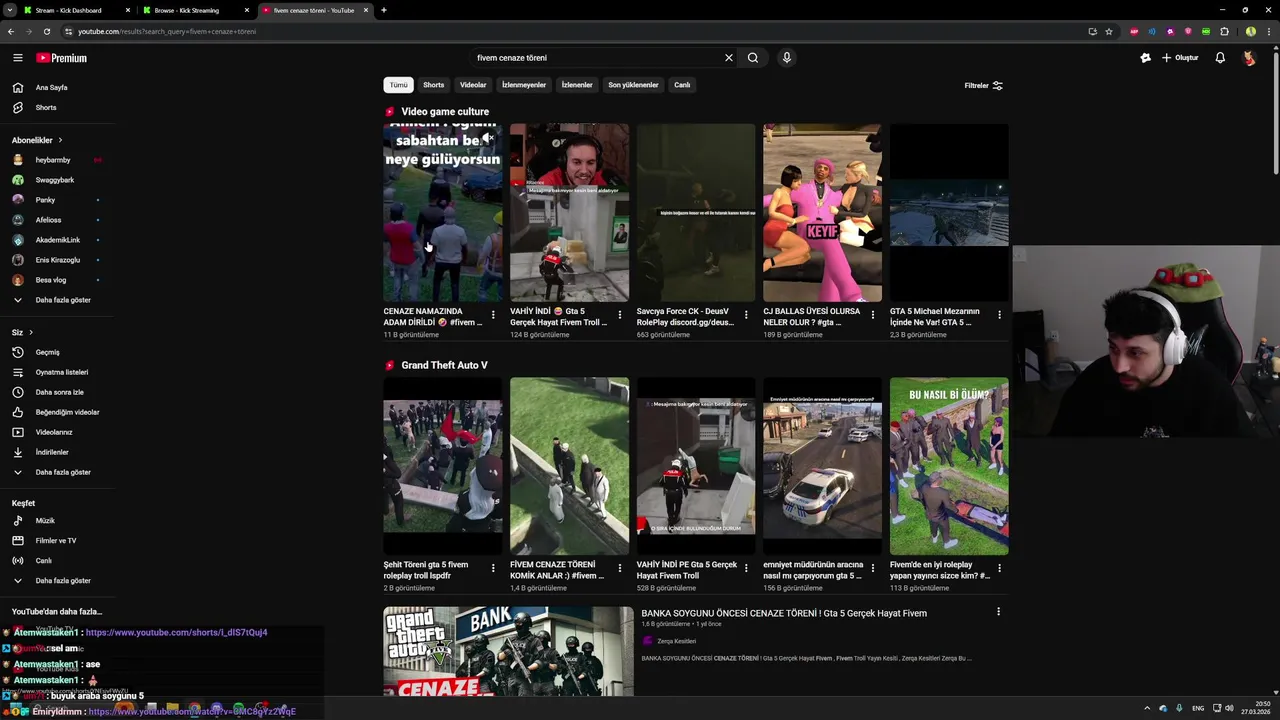This screenshot has width=1280, height=720.
Task: Open Filmler ve TV under Keşfet
Action: point(56,541)
